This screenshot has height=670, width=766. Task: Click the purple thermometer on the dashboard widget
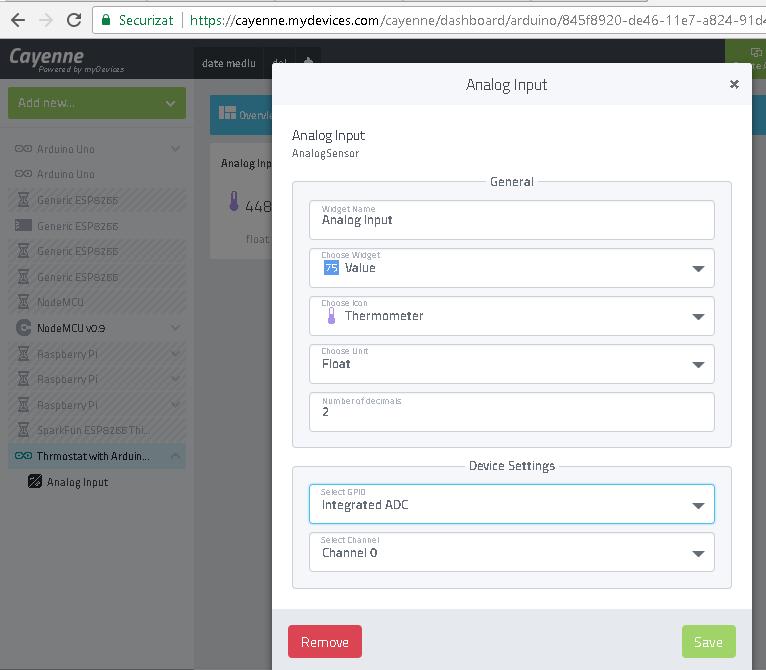234,201
